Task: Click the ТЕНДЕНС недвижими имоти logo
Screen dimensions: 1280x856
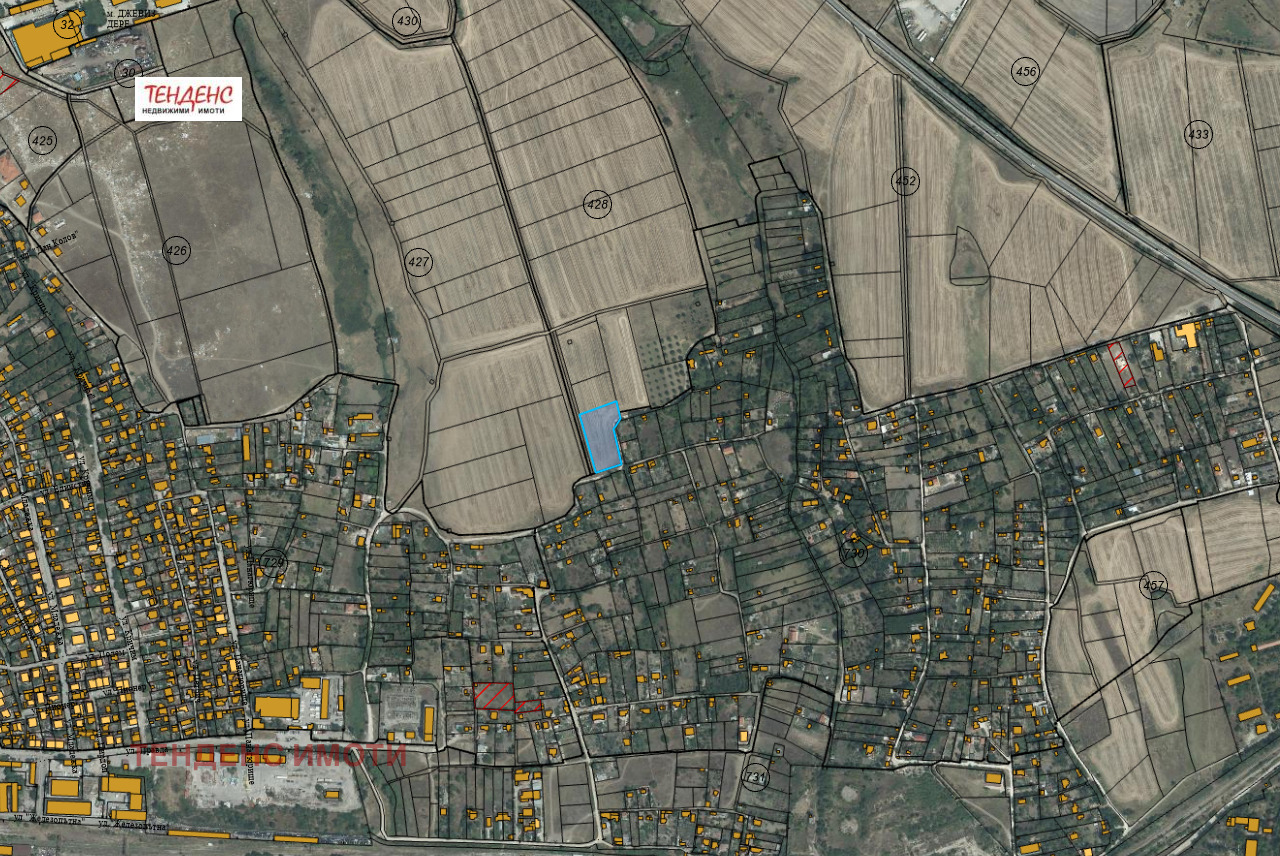Action: [x=188, y=99]
